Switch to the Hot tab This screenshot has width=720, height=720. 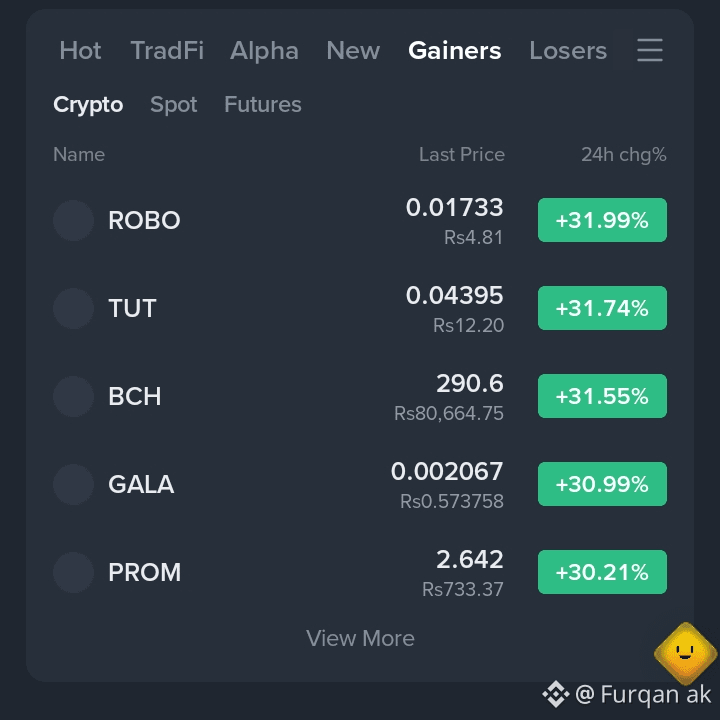80,51
